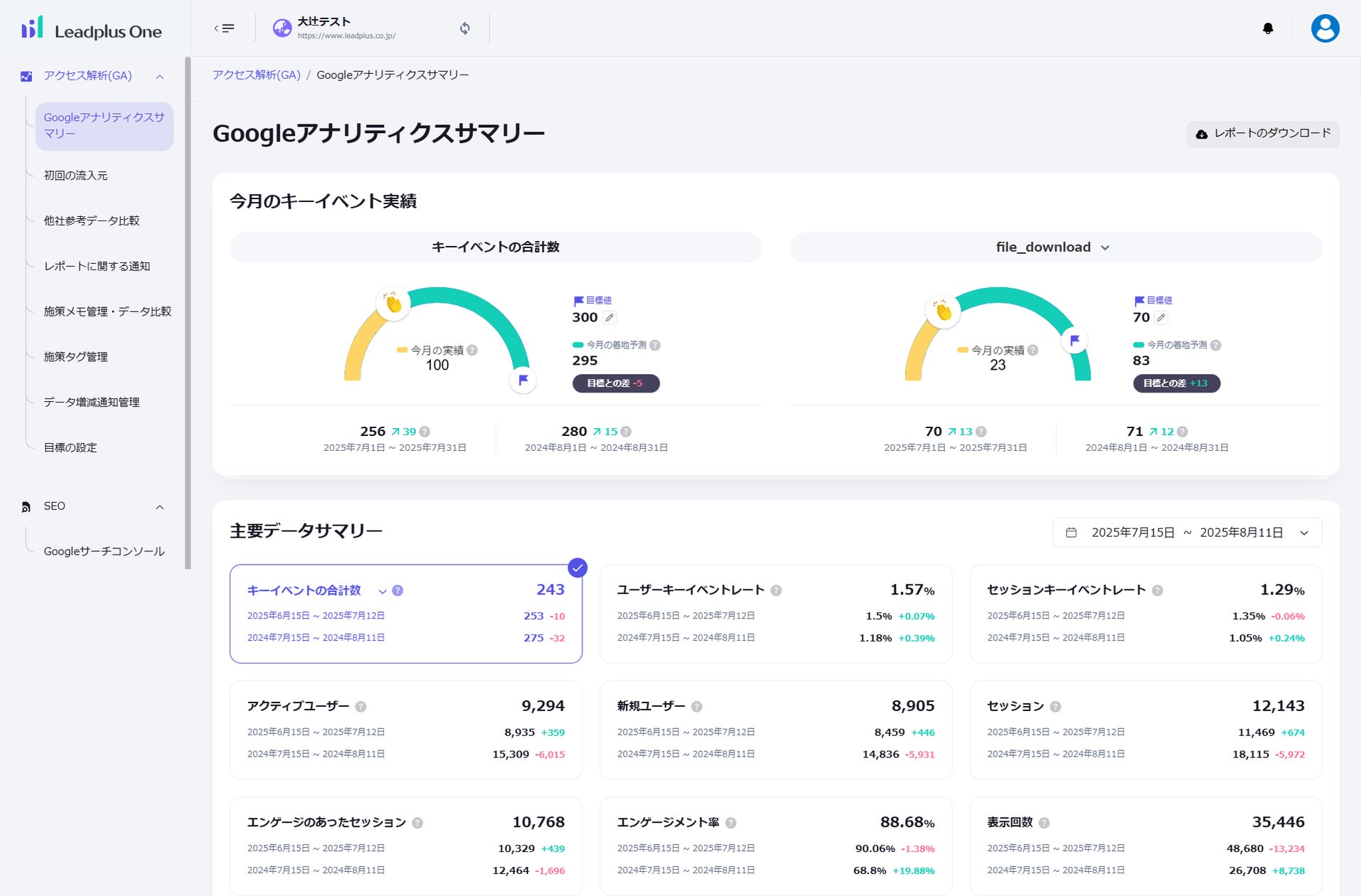The width and height of the screenshot is (1361, 896).
Task: Expand the date range picker 2025年7月15日~2025年8月11日
Action: [x=1303, y=532]
